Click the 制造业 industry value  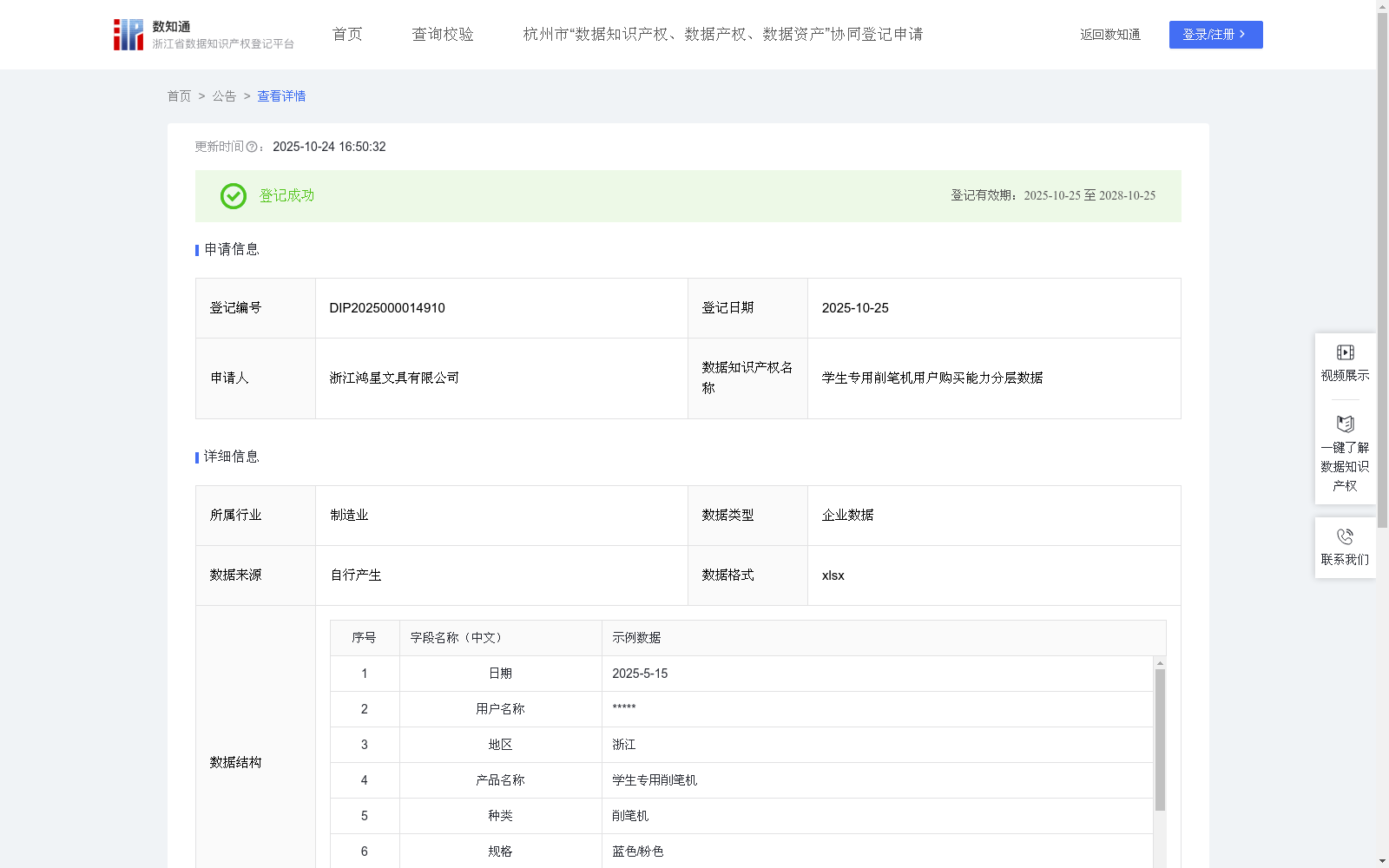[x=349, y=515]
